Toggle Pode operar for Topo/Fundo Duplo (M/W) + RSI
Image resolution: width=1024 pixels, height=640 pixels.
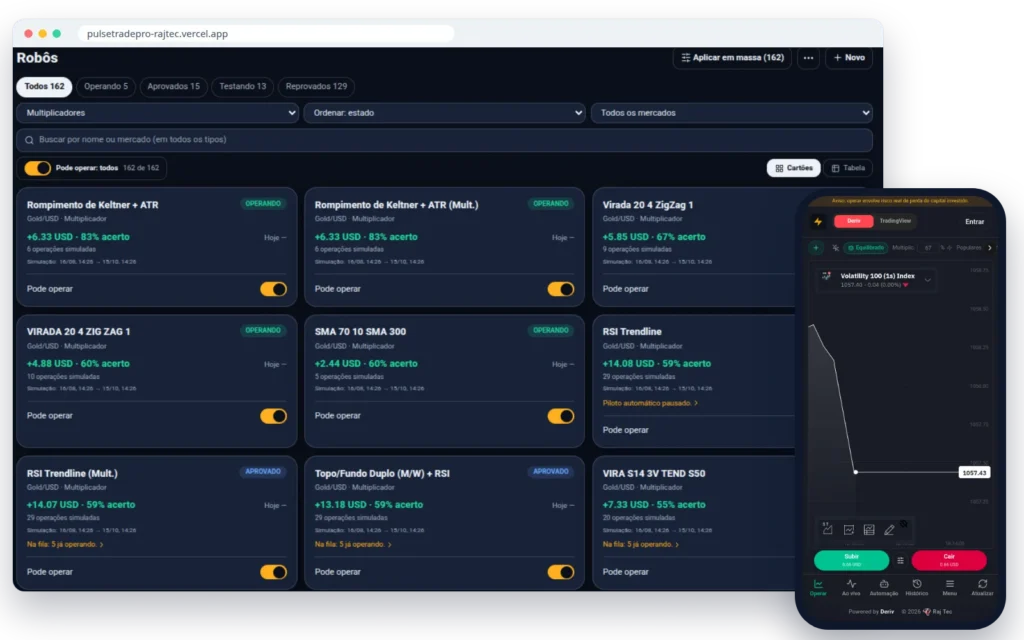[x=560, y=571]
